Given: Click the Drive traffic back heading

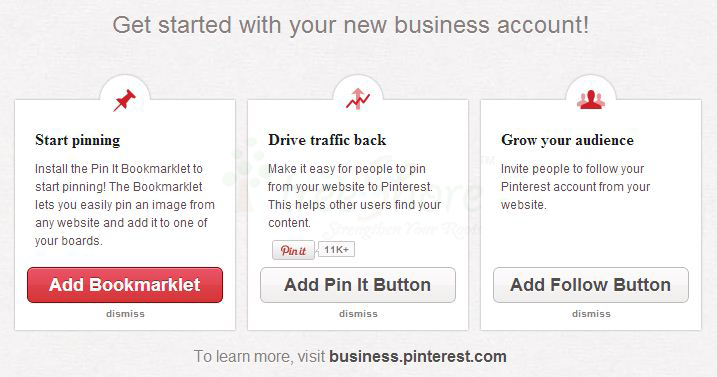Looking at the screenshot, I should click(x=327, y=140).
